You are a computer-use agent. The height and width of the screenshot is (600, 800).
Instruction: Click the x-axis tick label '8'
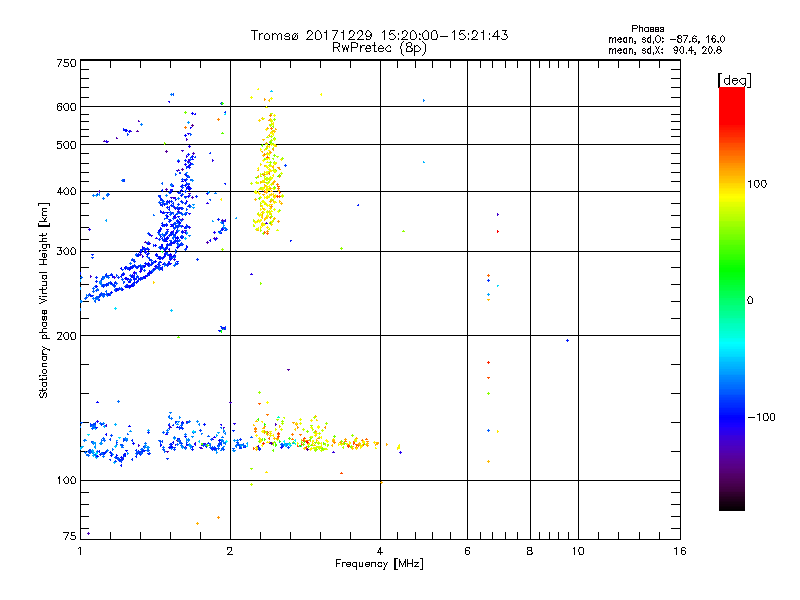pyautogui.click(x=530, y=551)
